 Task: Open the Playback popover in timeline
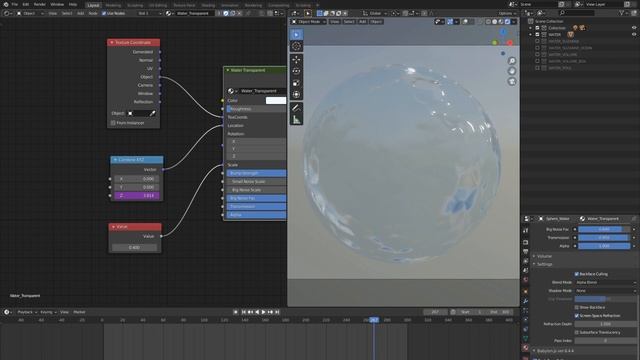tap(27, 312)
